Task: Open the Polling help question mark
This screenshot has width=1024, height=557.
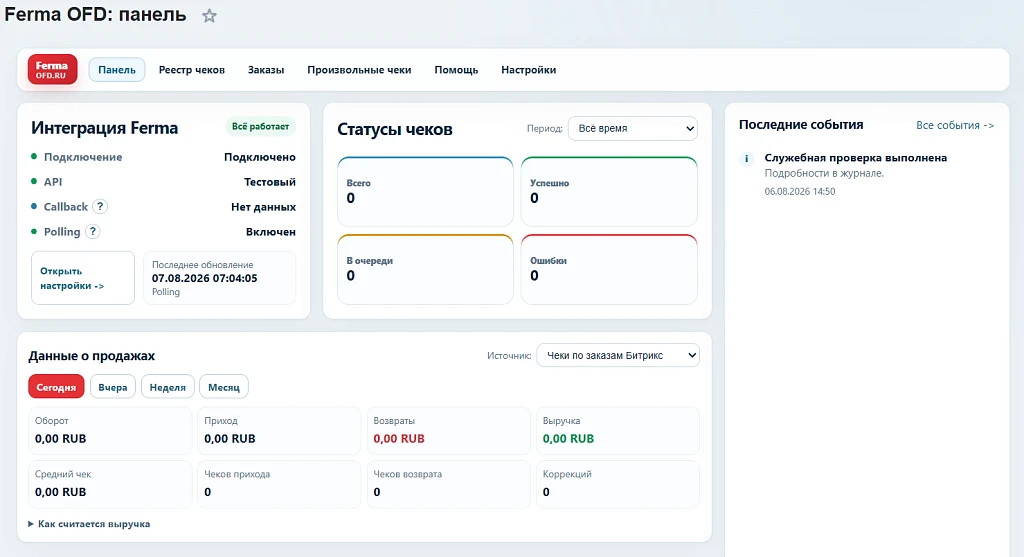Action: (x=93, y=231)
